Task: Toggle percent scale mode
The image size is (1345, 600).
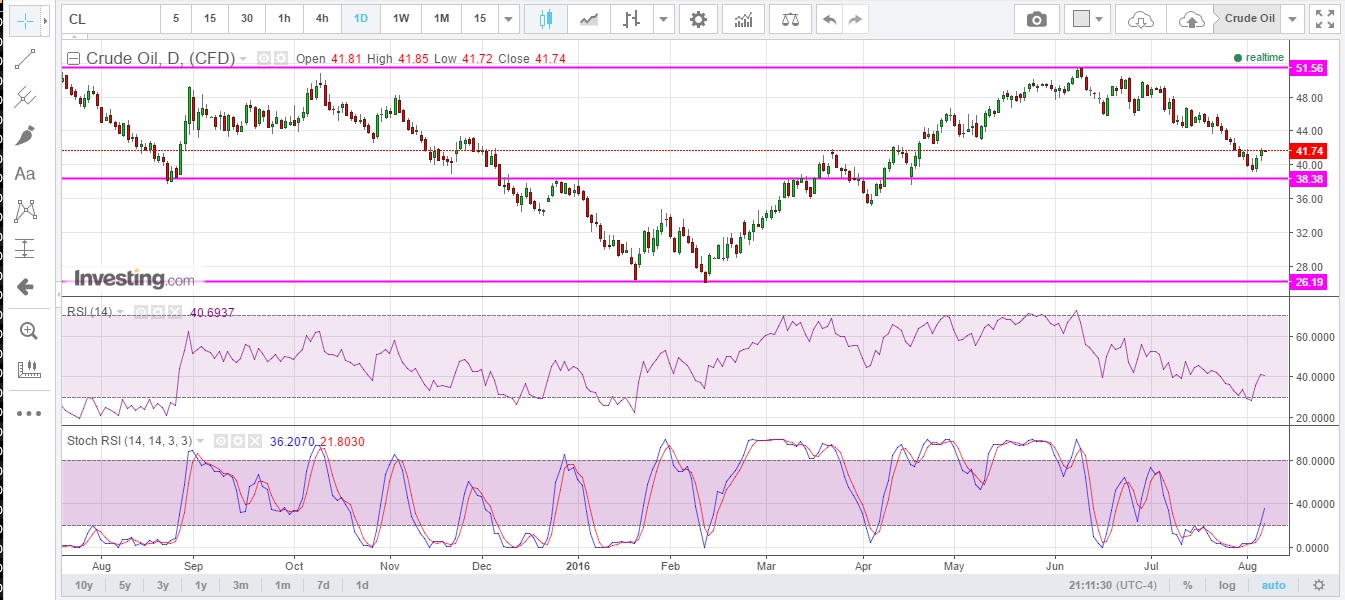Action: pos(1186,585)
